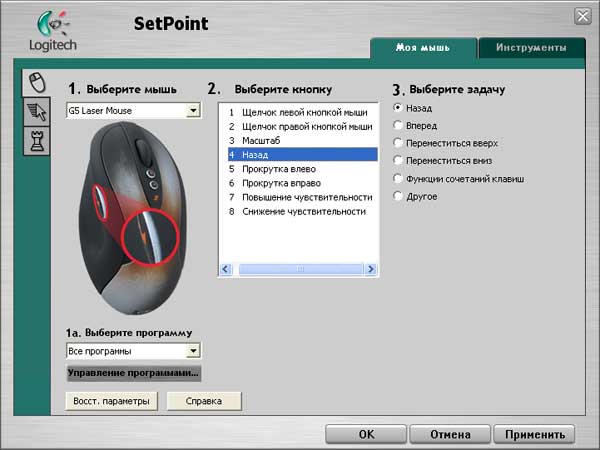Click the 'Справка' help button

click(x=204, y=401)
